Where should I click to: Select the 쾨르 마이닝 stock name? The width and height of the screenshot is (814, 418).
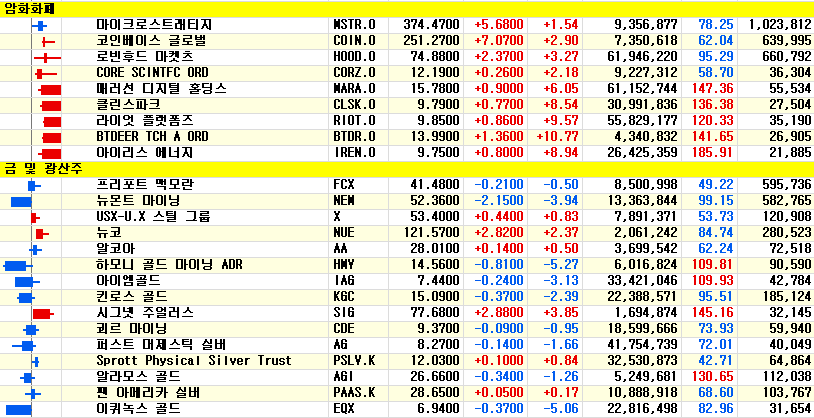[132, 329]
